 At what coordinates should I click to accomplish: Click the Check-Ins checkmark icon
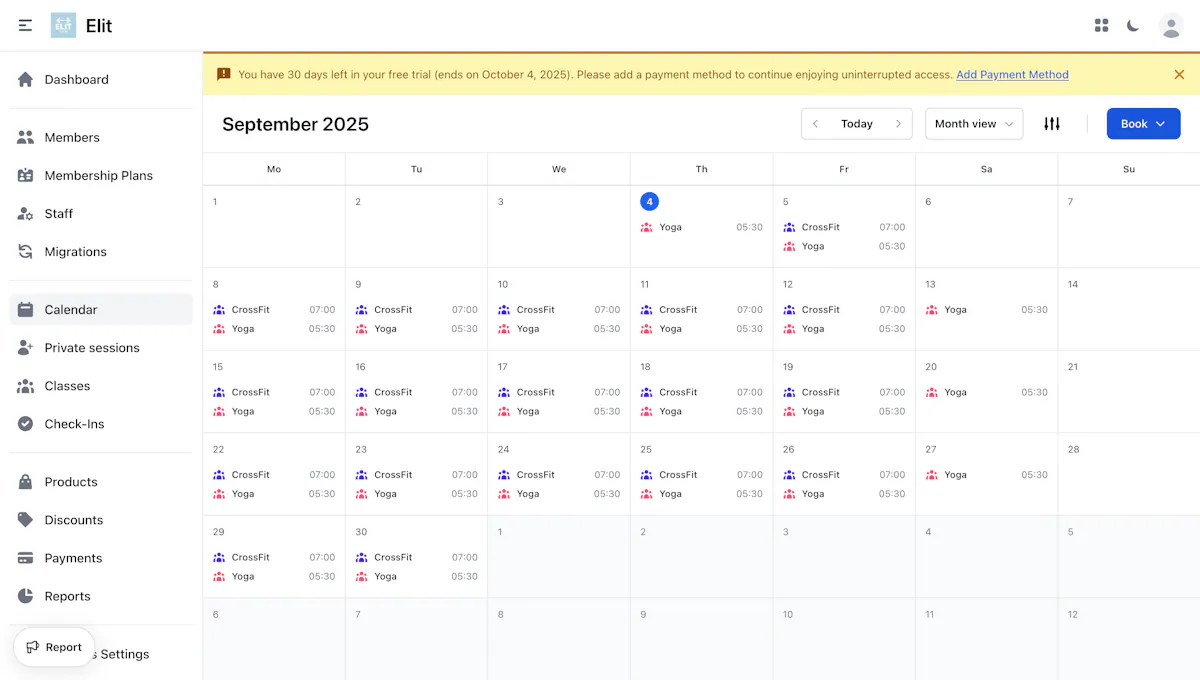click(26, 424)
